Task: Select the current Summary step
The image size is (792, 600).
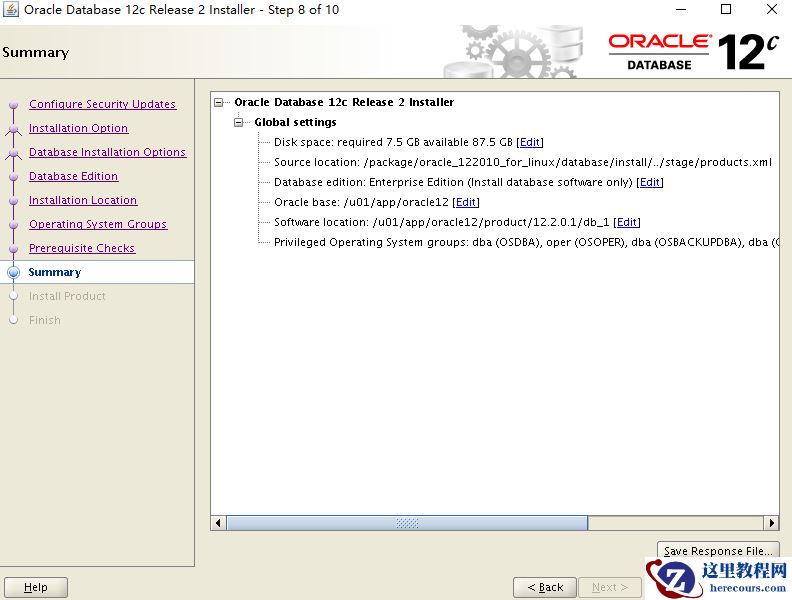Action: coord(55,272)
